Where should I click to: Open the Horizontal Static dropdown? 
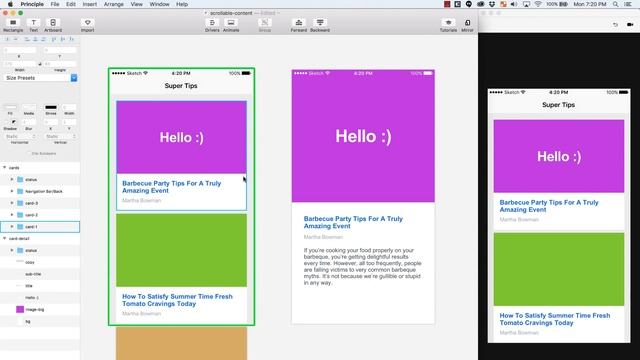click(20, 136)
